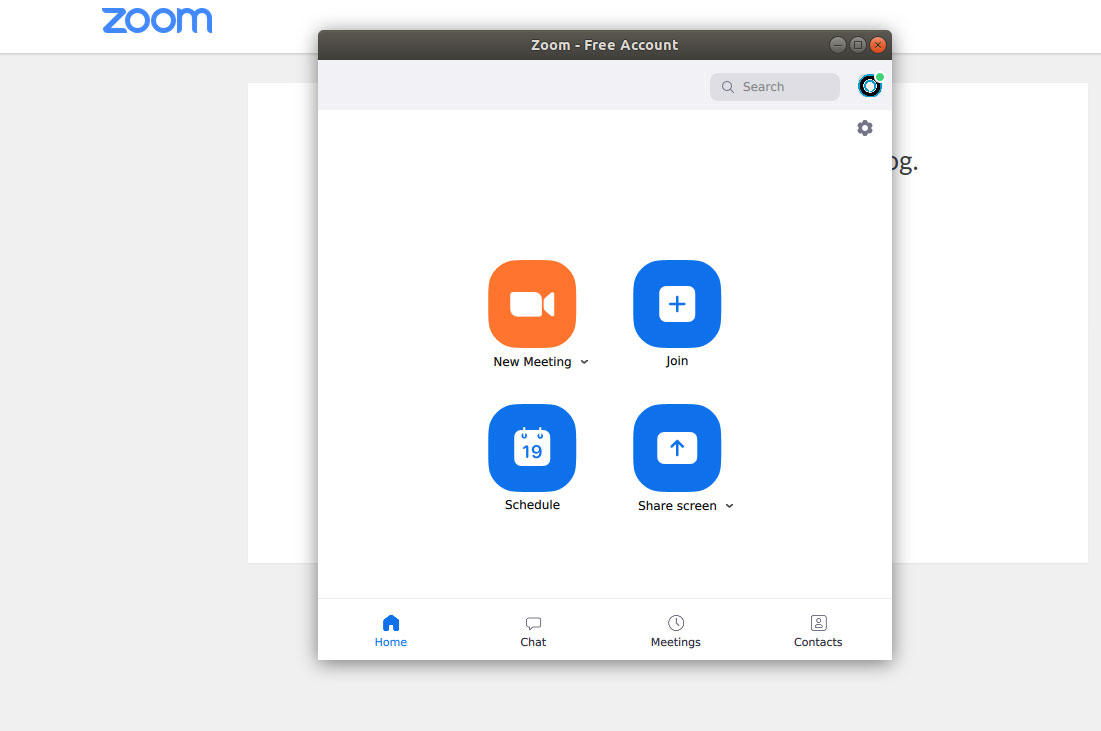Switch to the Chat tab
1101x731 pixels.
point(533,631)
